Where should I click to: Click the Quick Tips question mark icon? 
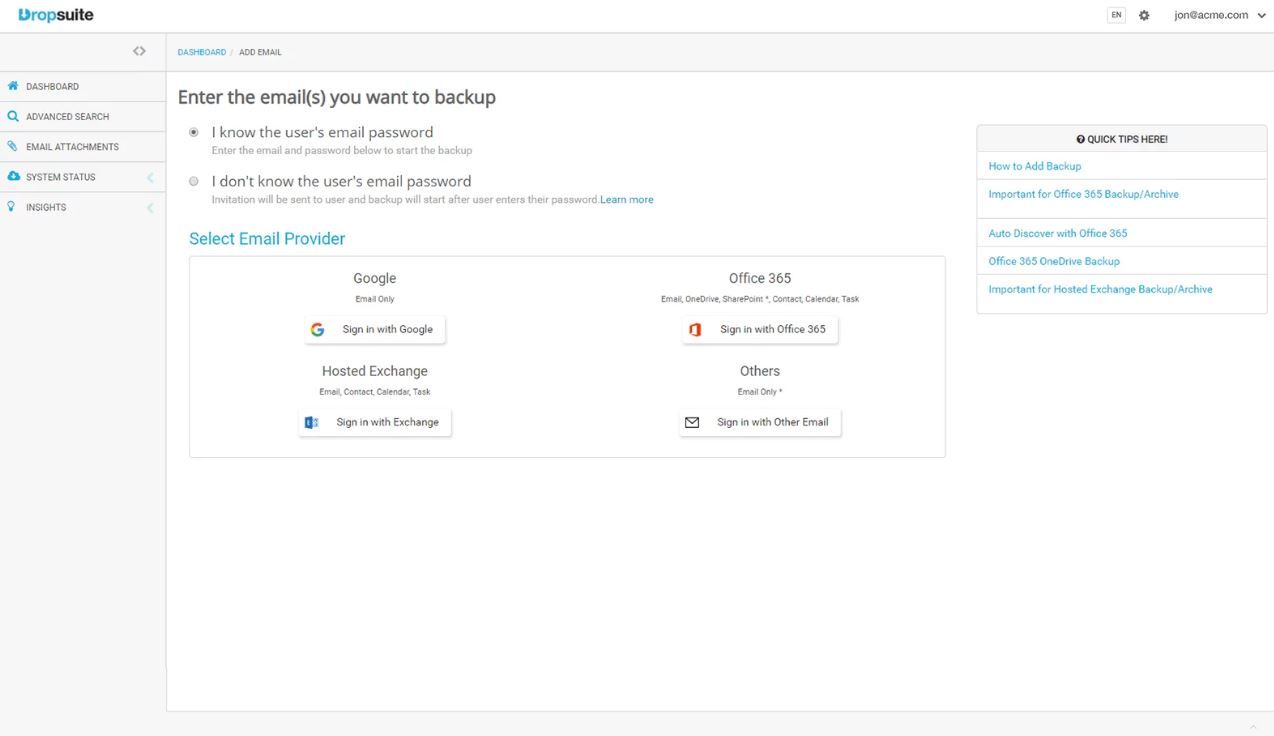pos(1081,139)
